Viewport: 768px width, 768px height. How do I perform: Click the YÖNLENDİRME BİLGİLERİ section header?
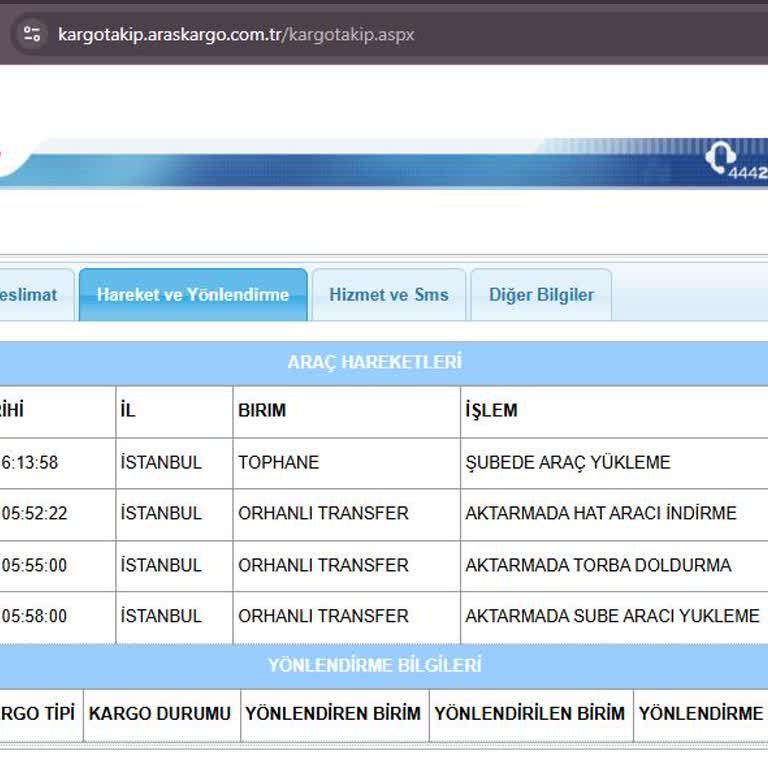[374, 666]
